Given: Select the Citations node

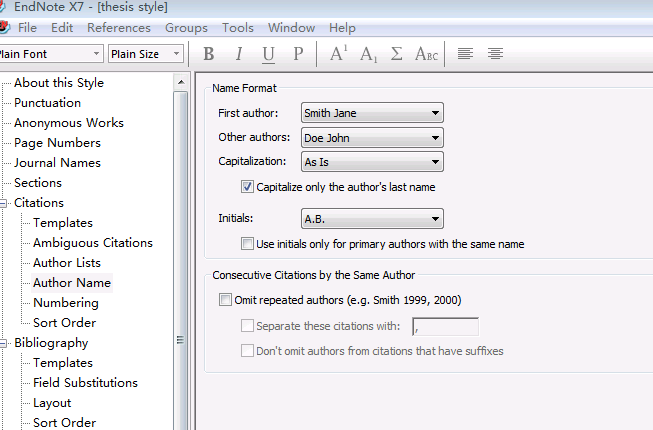Looking at the screenshot, I should (x=39, y=203).
